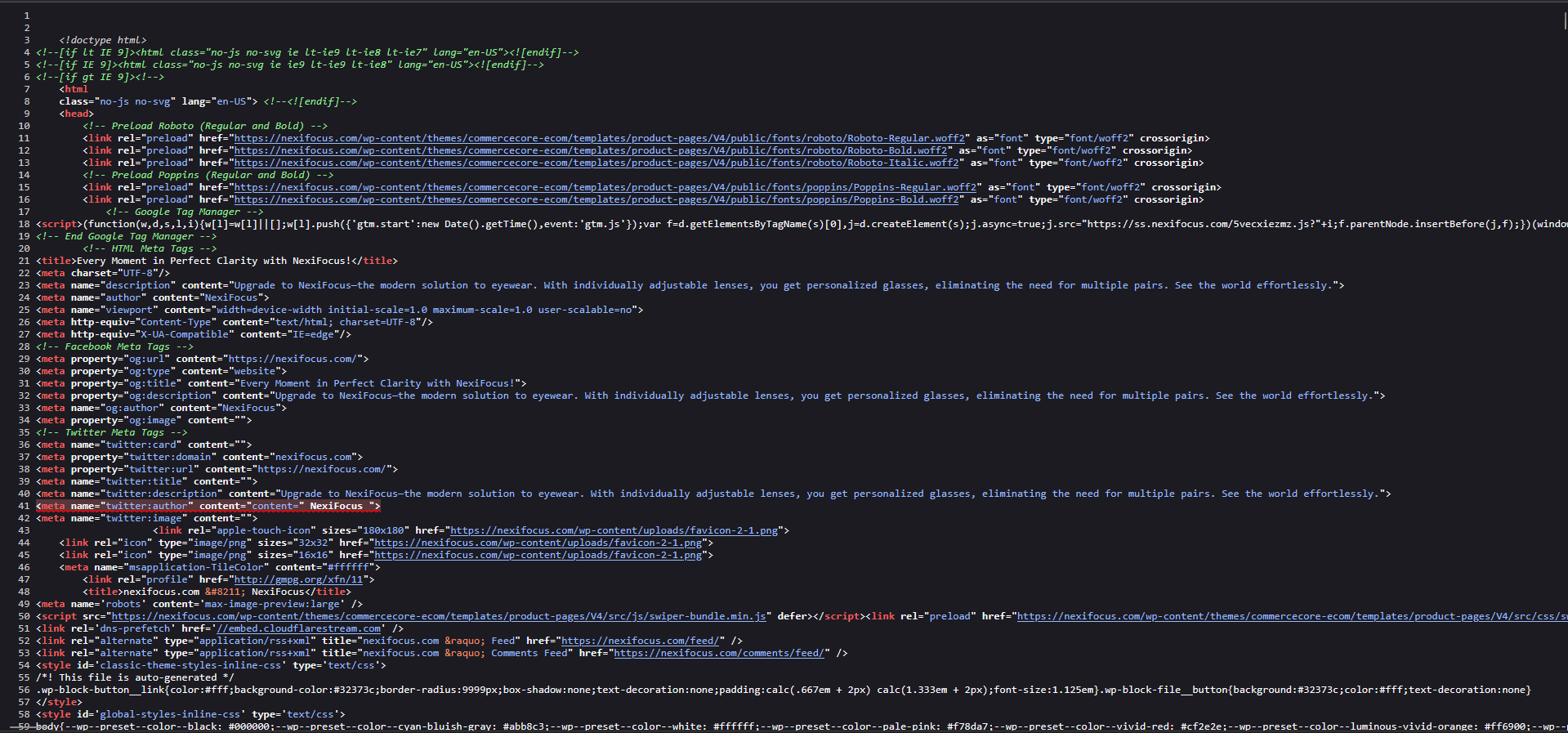This screenshot has height=733, width=1568.
Task: Open the 16x16 icon favicon link
Action: 538,555
